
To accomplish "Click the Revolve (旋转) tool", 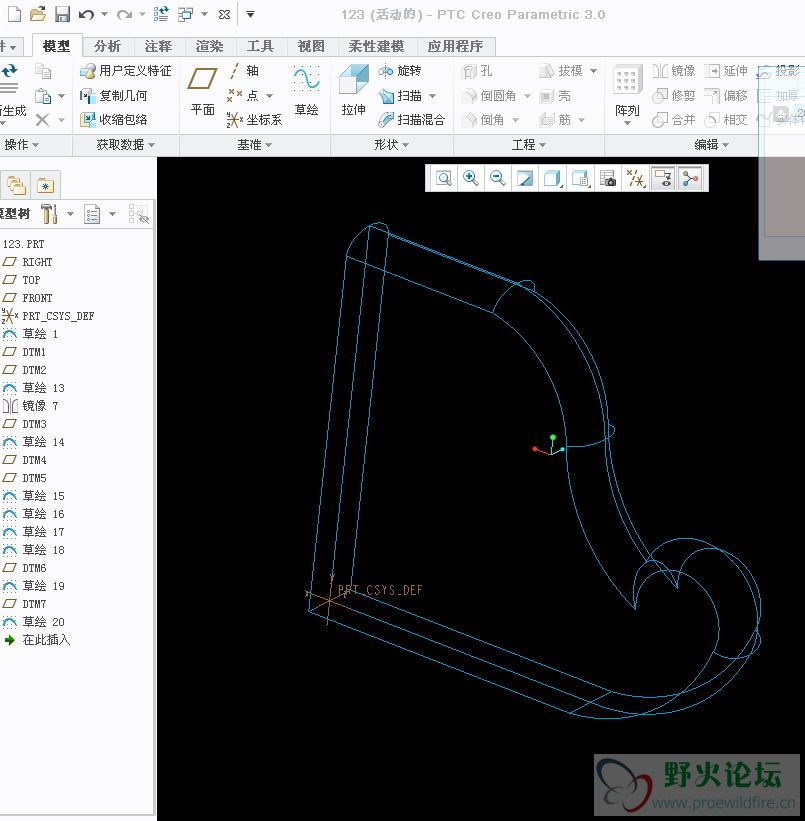I will point(400,71).
